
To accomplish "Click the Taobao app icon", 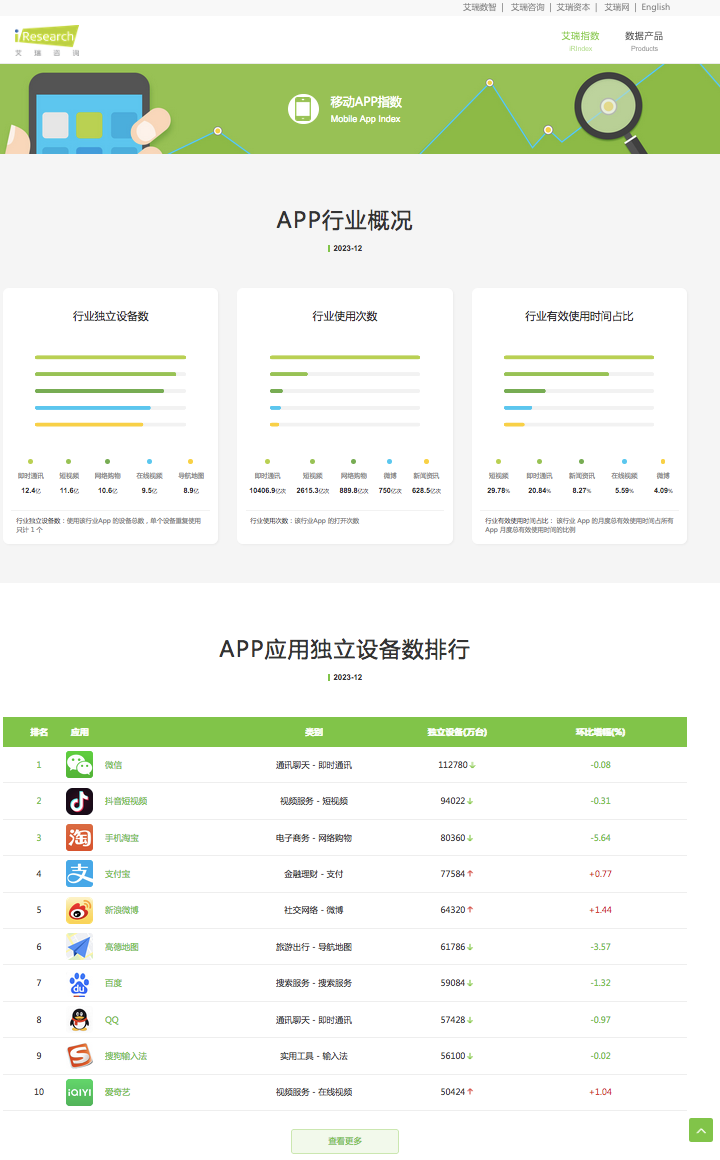I will (x=79, y=837).
